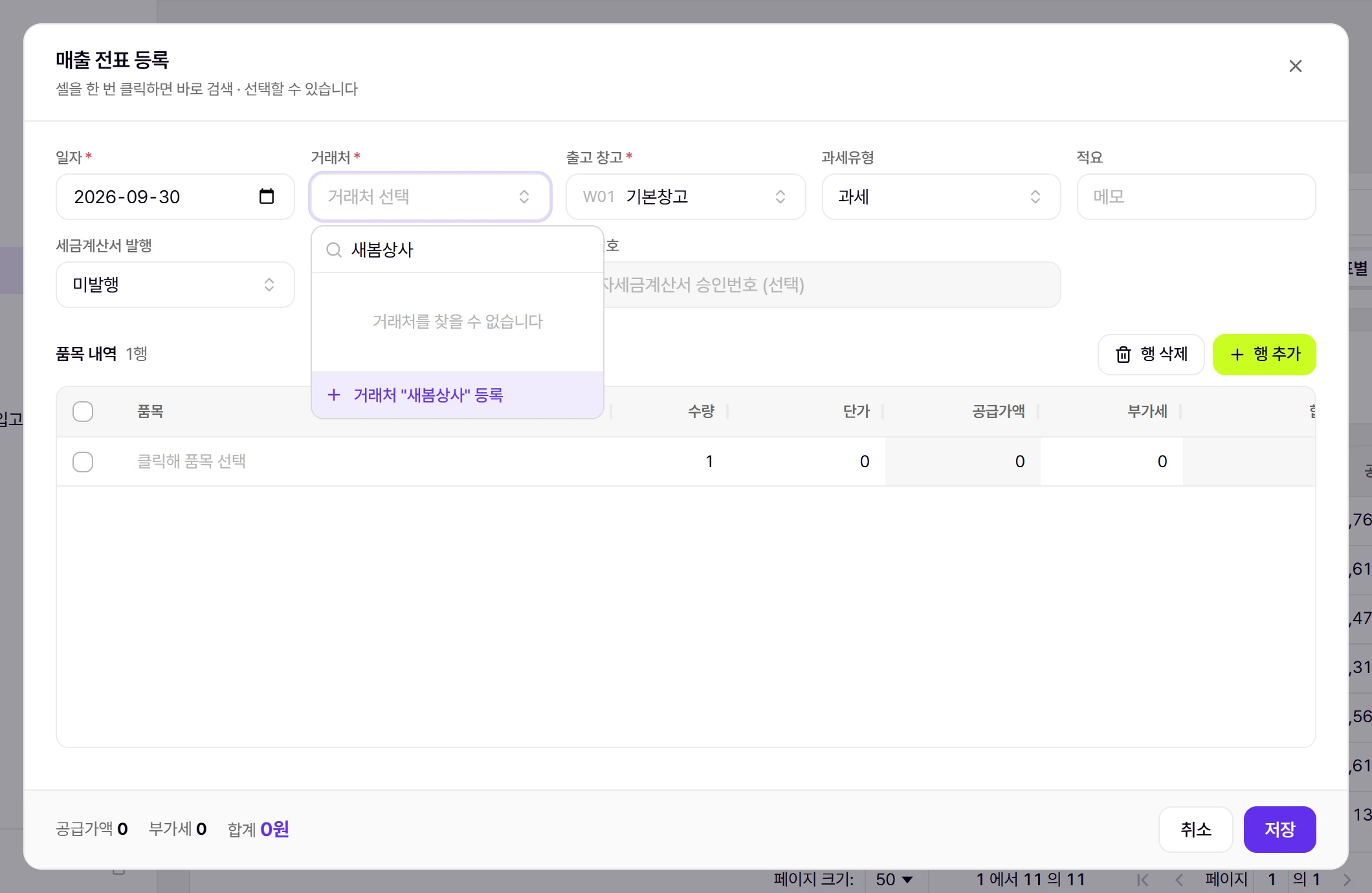Click the 행 삭제 button
Viewport: 1372px width, 893px height.
tap(1151, 355)
